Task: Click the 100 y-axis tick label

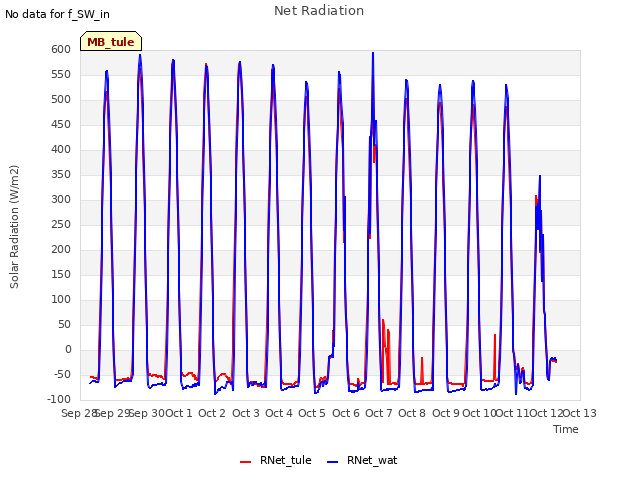Action: pos(61,300)
